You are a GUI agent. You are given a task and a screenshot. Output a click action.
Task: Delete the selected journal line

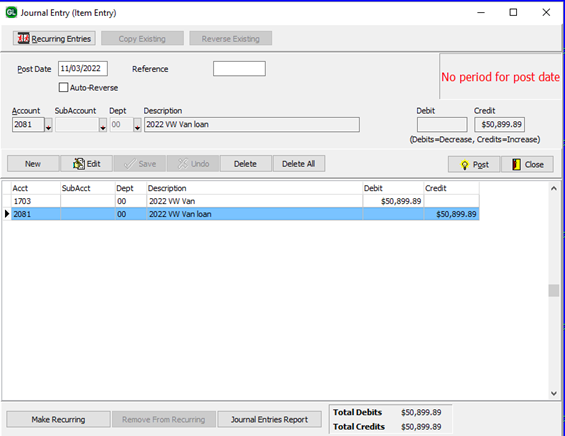(x=245, y=164)
